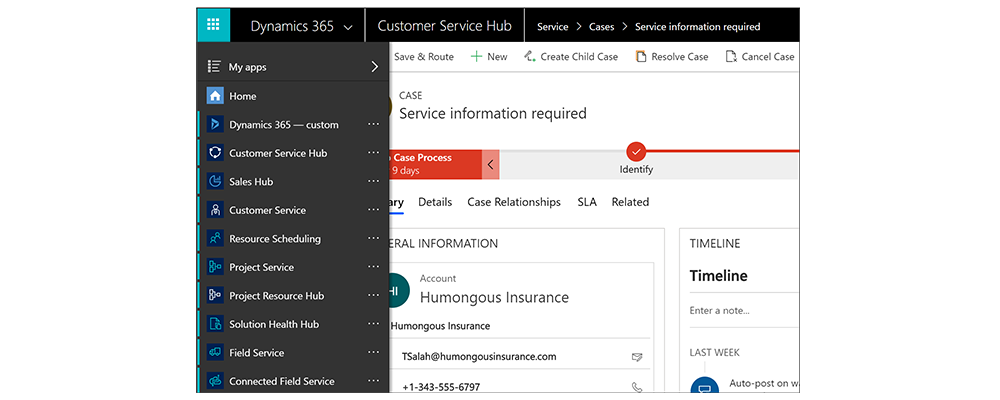Select Home in the app menu
This screenshot has width=1000, height=400.
coord(293,96)
